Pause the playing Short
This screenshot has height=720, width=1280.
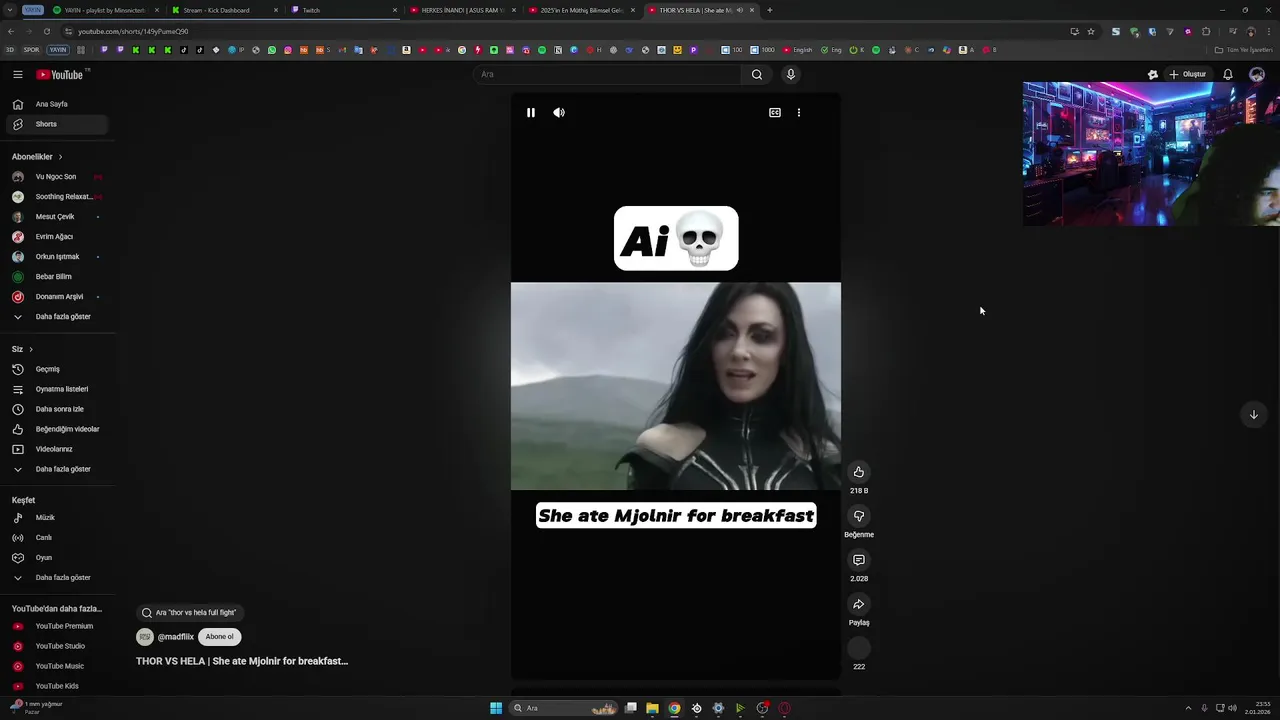pyautogui.click(x=531, y=113)
